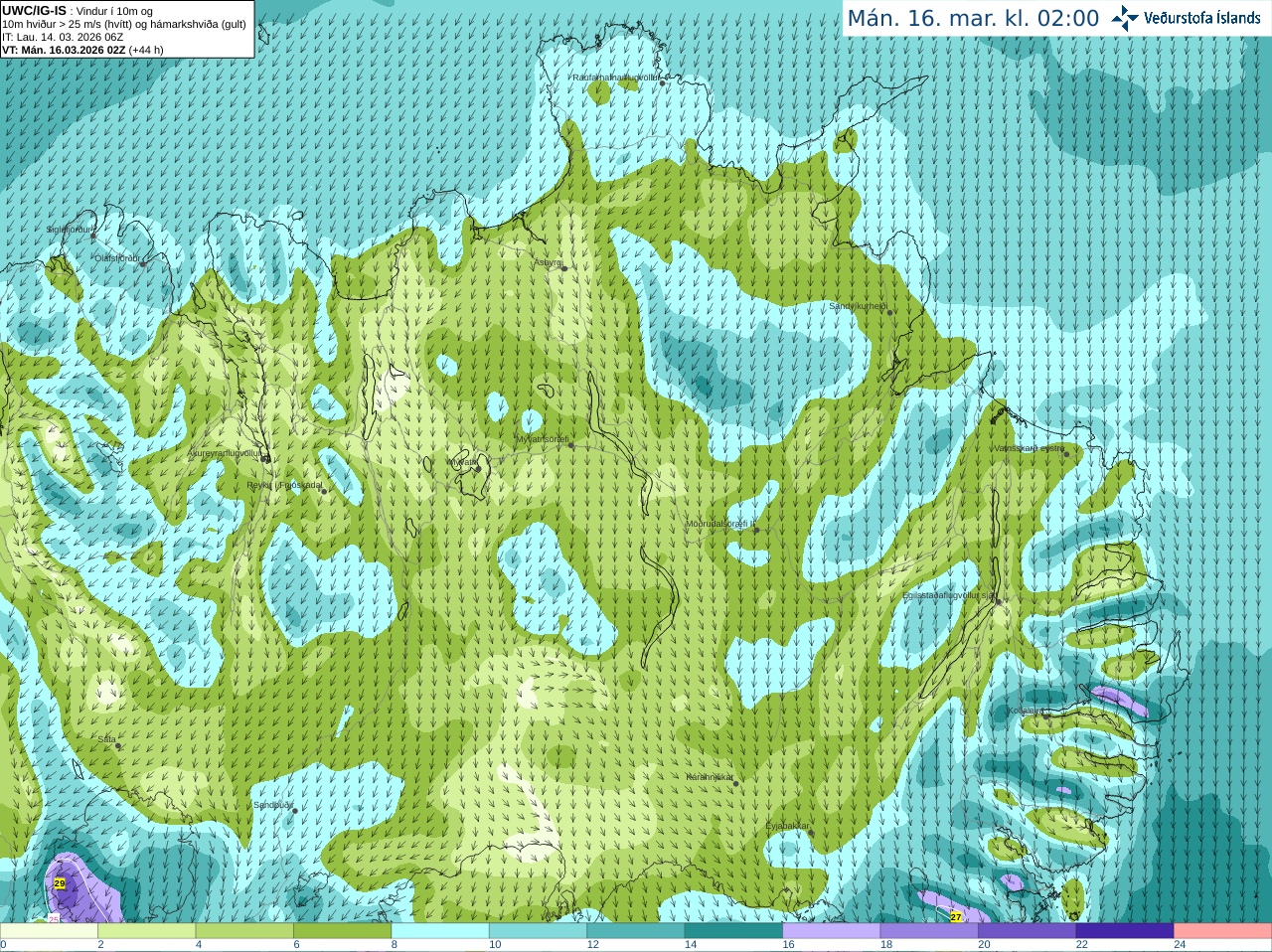Select the Mývatnsöræfi station label
This screenshot has width=1272, height=952.
(543, 439)
